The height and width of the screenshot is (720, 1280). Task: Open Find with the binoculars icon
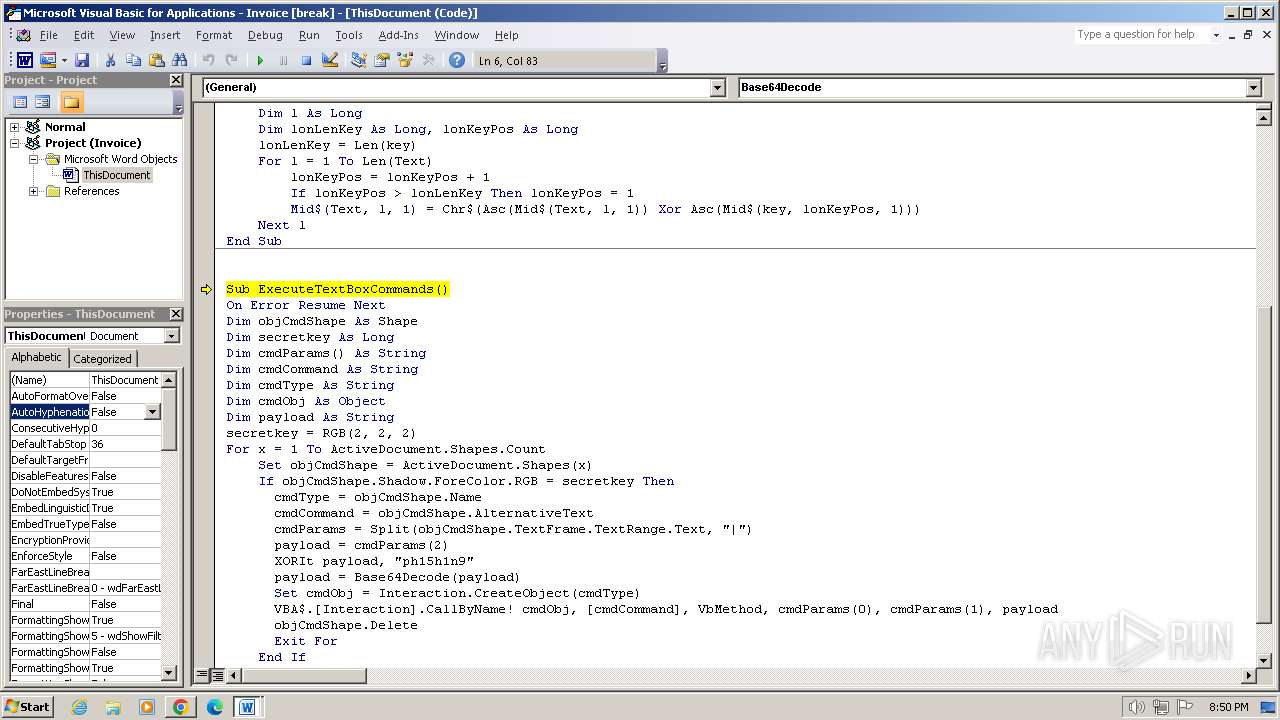tap(180, 61)
